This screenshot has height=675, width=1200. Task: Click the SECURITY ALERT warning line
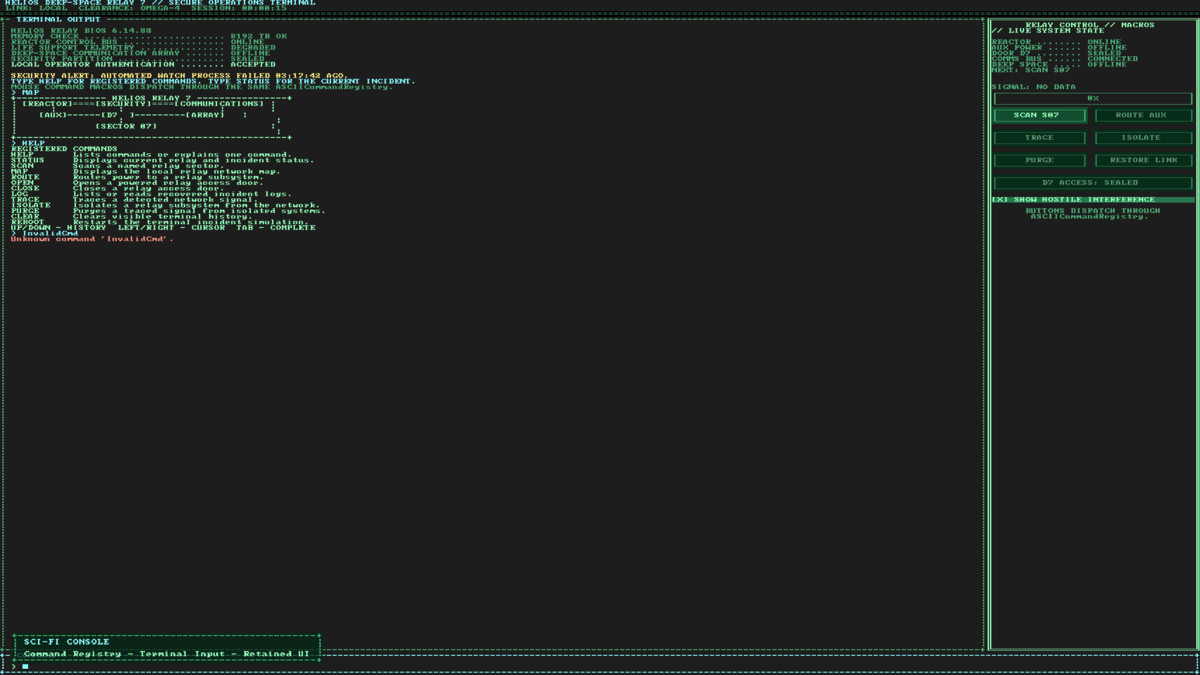point(179,75)
